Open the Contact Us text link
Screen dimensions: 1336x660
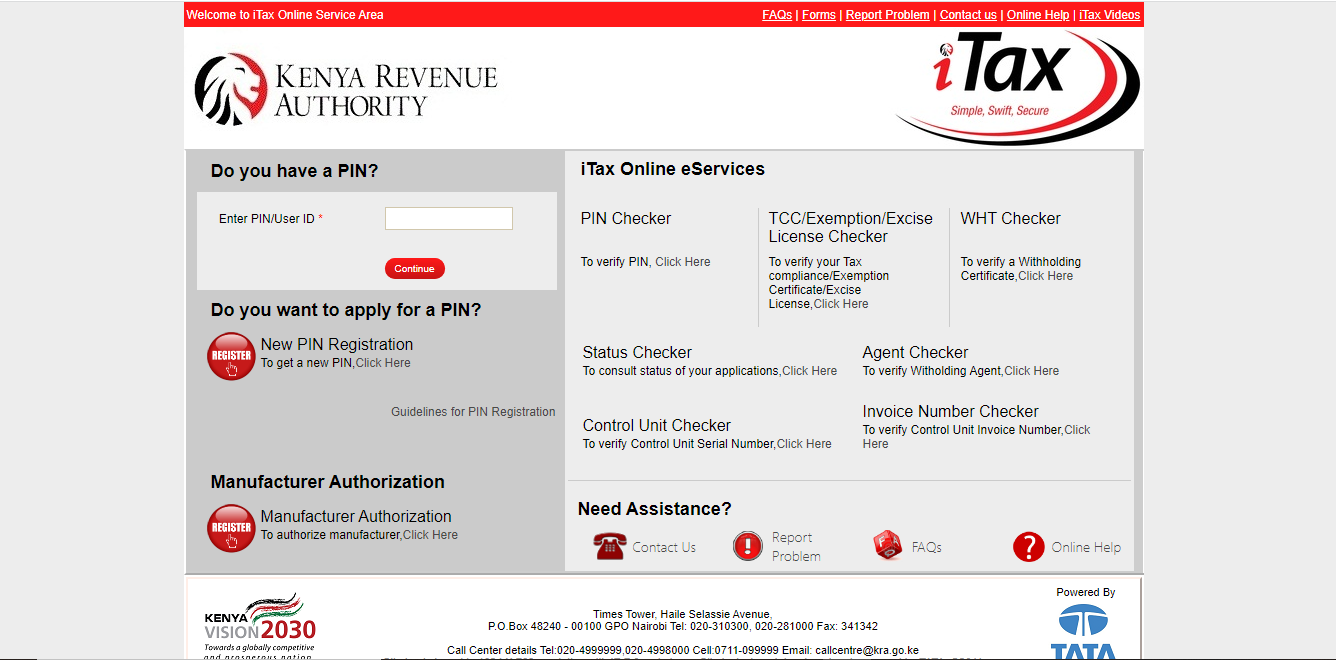click(x=664, y=547)
